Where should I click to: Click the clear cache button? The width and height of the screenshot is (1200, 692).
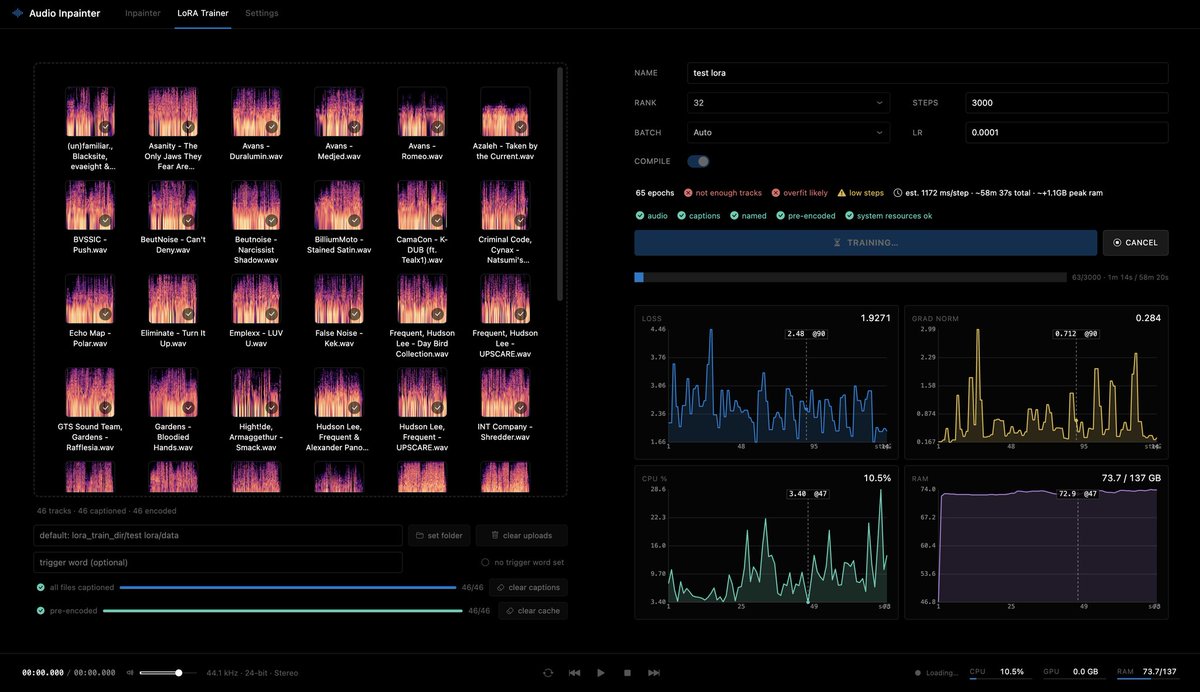[534, 610]
